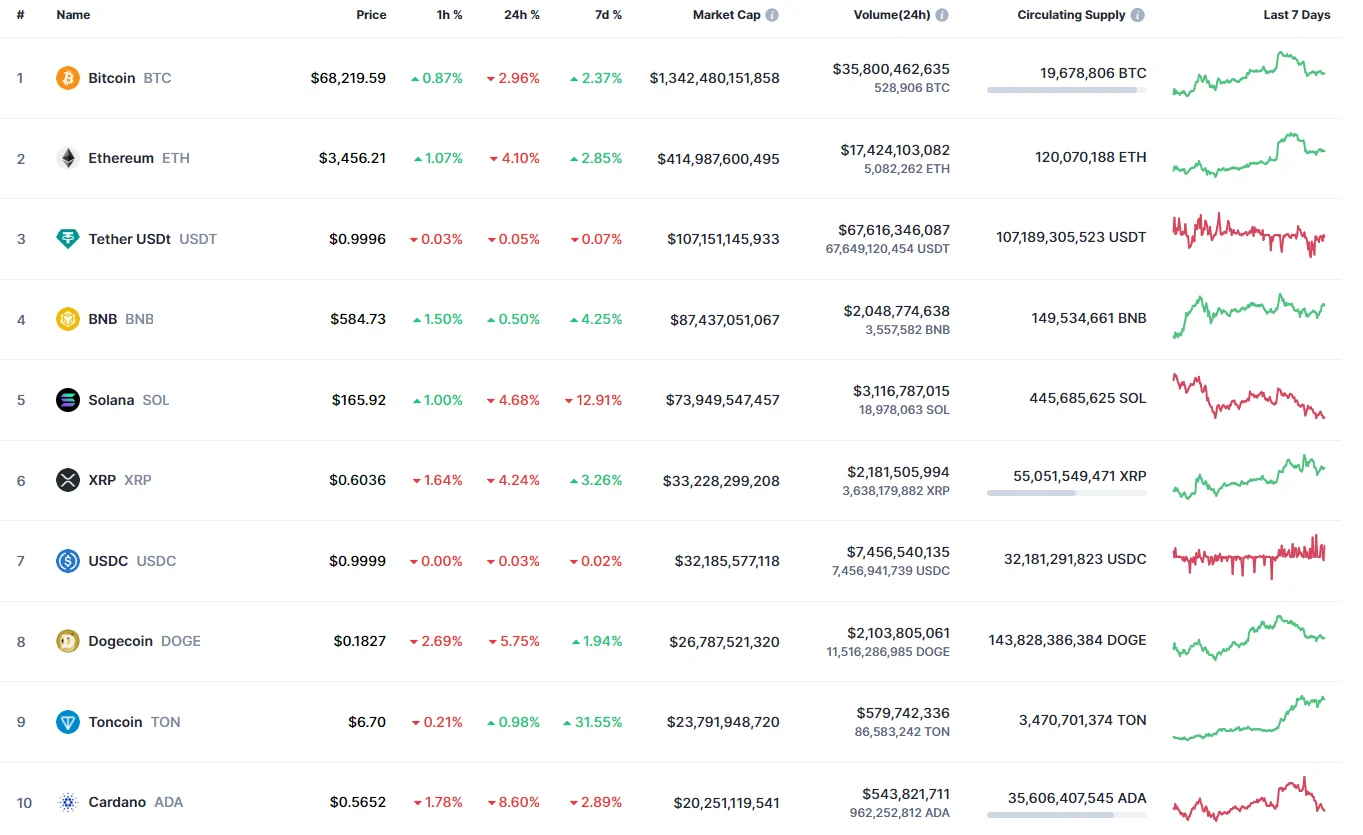Click the XRP logo icon
This screenshot has width=1363, height=835.
(68, 480)
